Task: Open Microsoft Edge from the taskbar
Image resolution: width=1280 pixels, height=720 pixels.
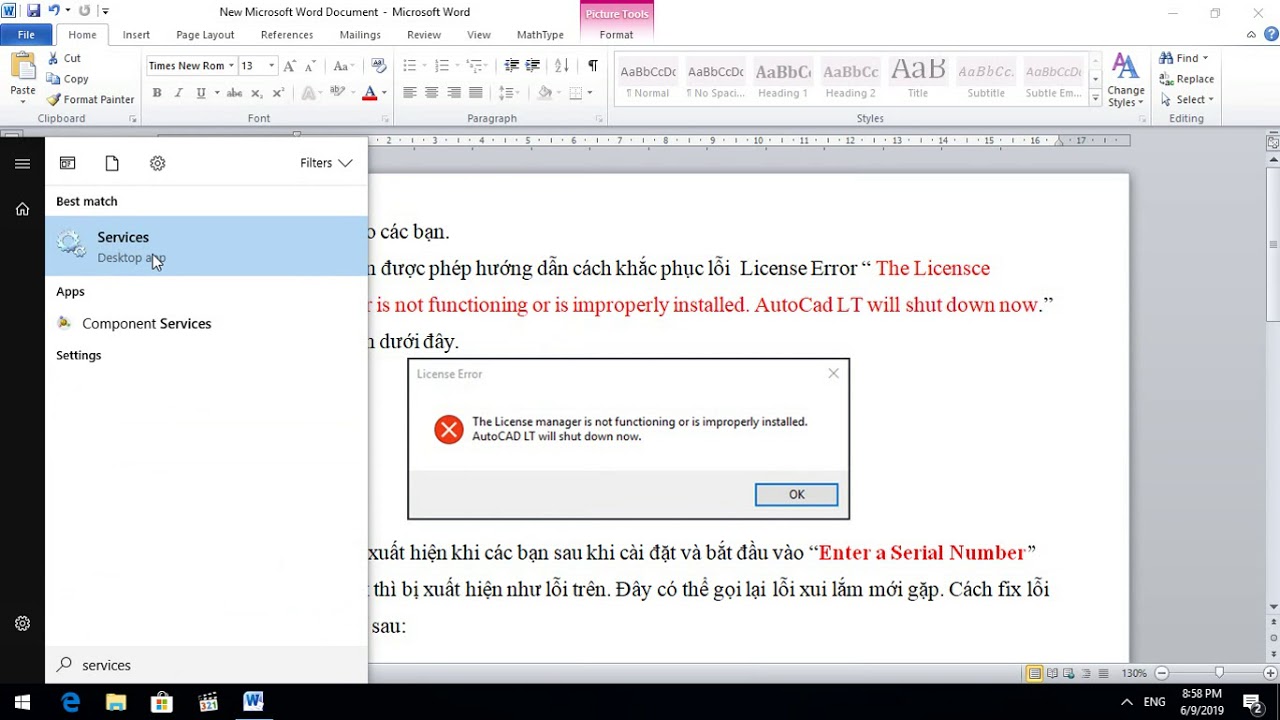Action: coord(70,702)
